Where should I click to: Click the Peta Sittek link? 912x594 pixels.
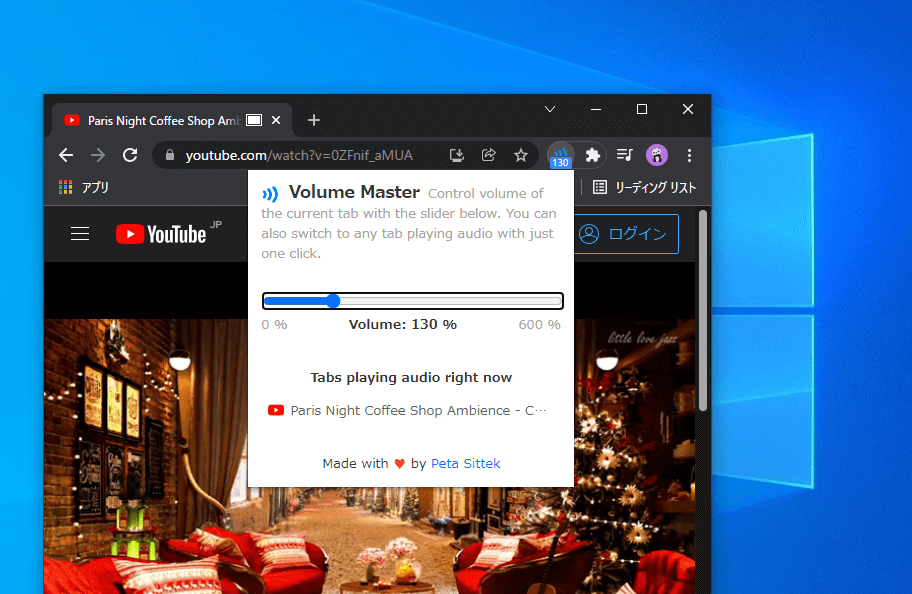pyautogui.click(x=465, y=464)
